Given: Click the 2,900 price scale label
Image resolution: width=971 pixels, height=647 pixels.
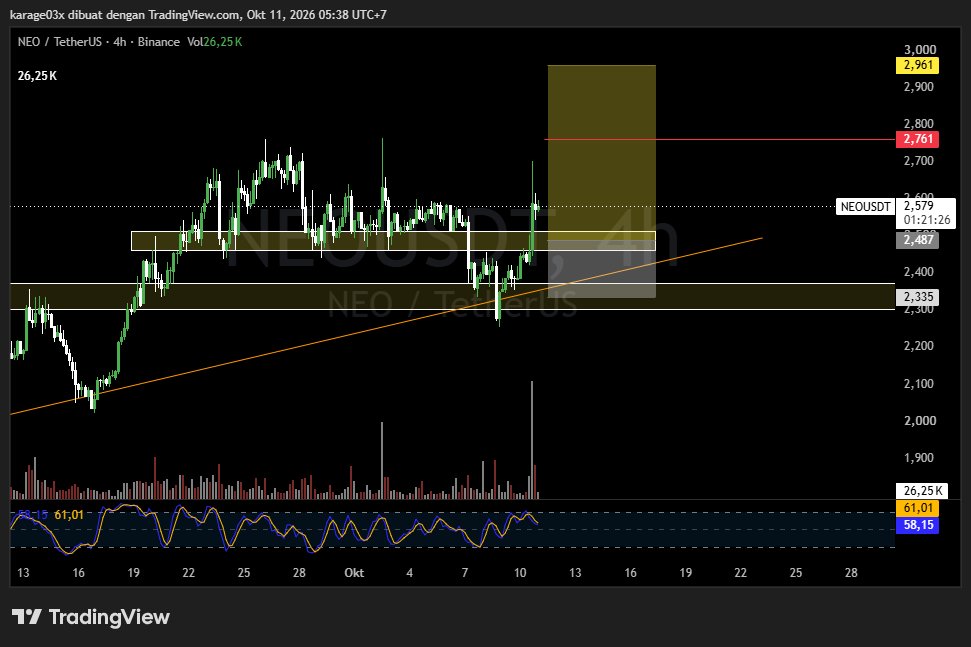Looking at the screenshot, I should pos(918,87).
